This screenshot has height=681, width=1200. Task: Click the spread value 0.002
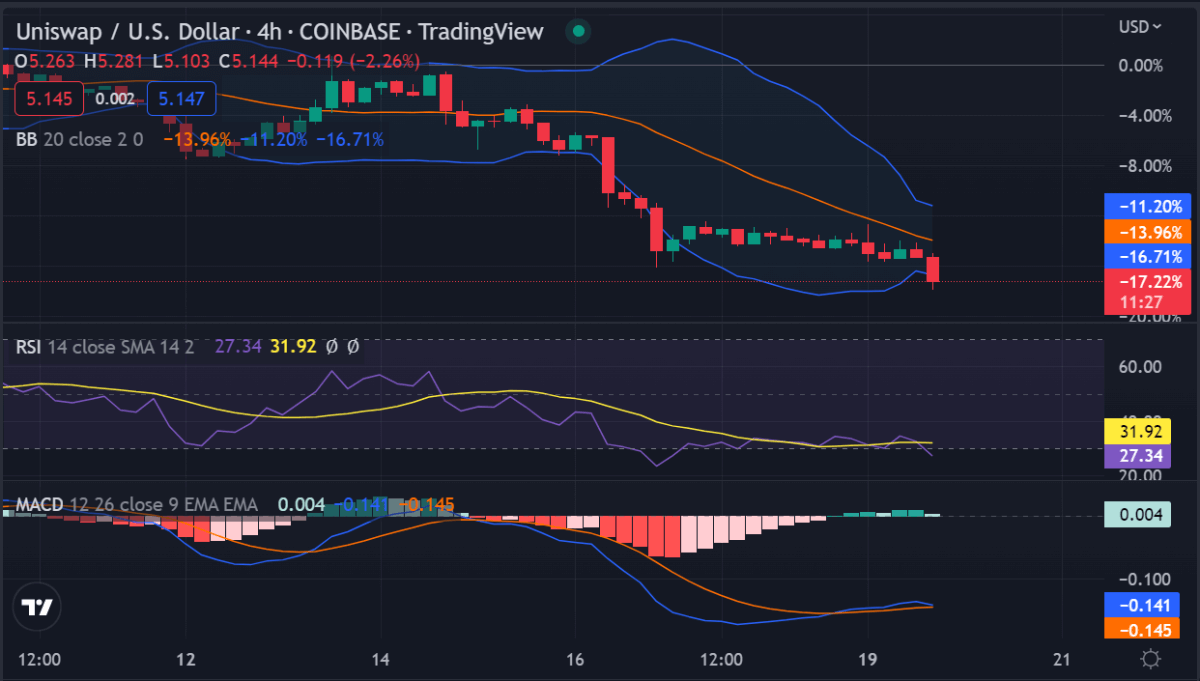pos(115,98)
